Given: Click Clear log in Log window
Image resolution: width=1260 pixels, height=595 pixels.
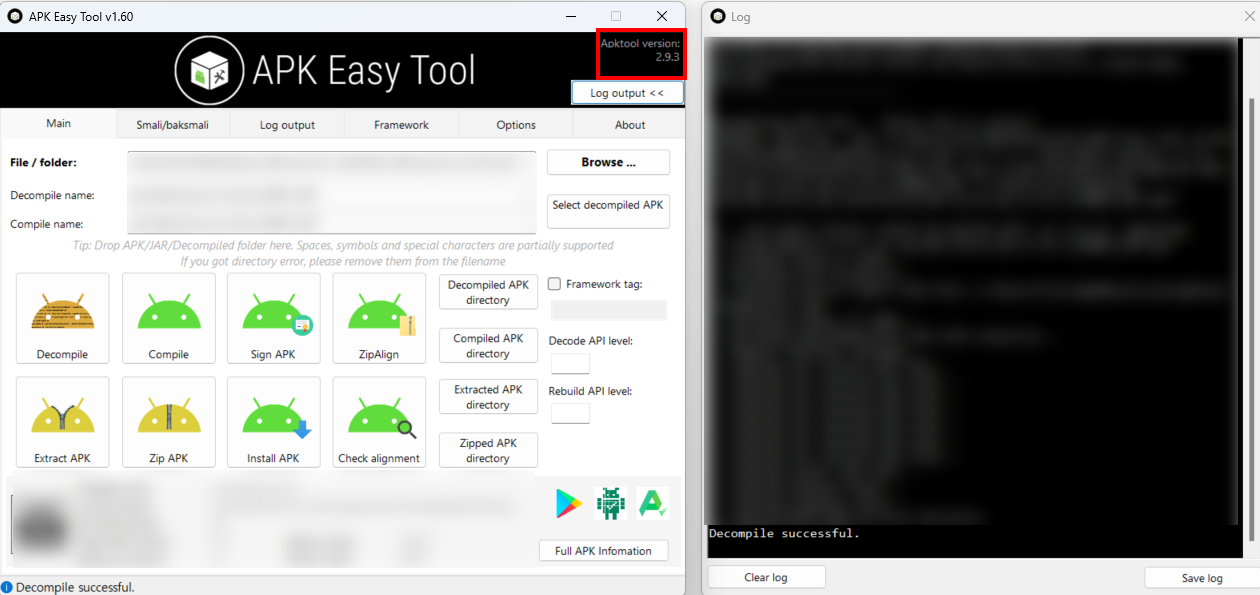Looking at the screenshot, I should 767,577.
